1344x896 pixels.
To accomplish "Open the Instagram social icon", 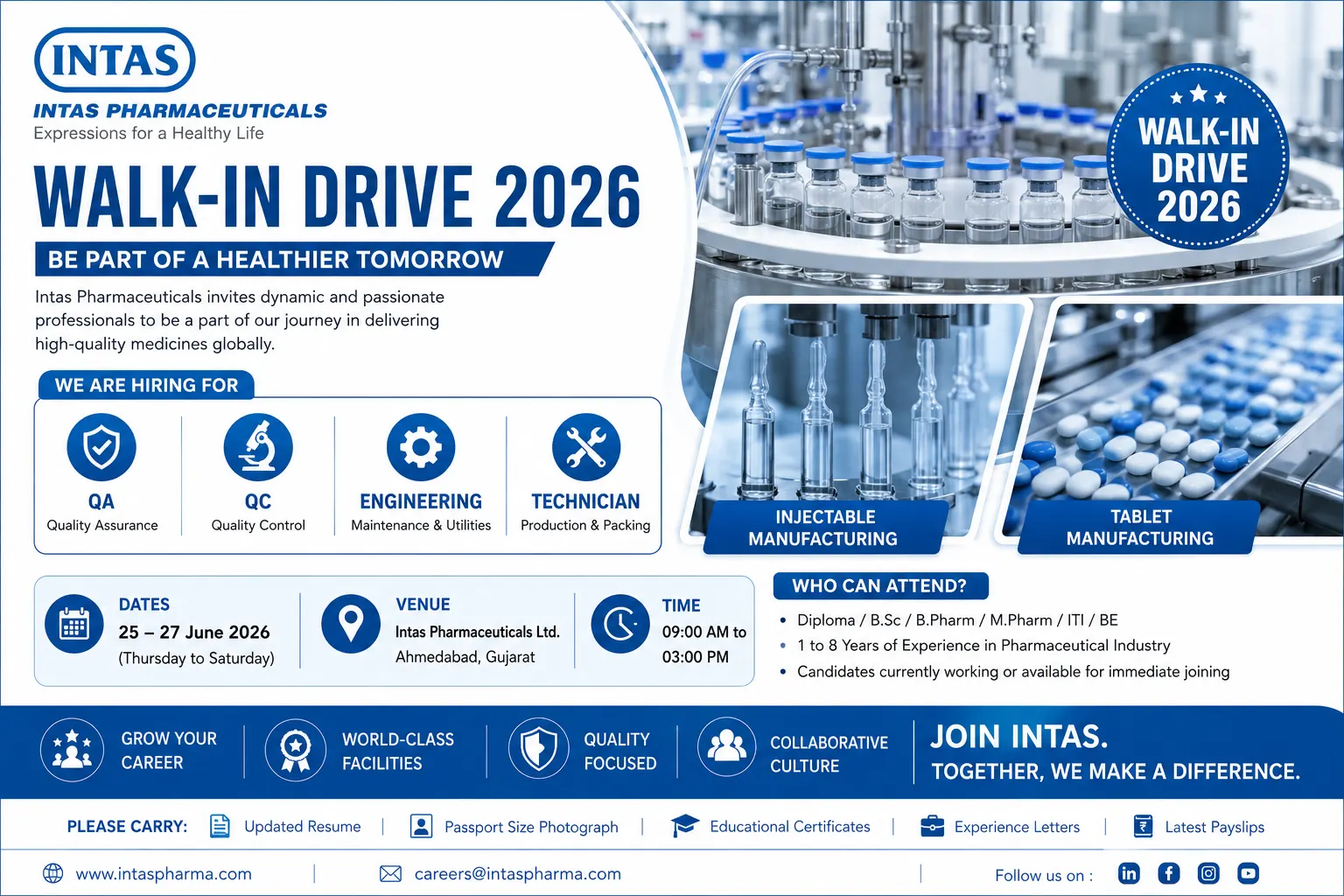I will tap(1208, 873).
